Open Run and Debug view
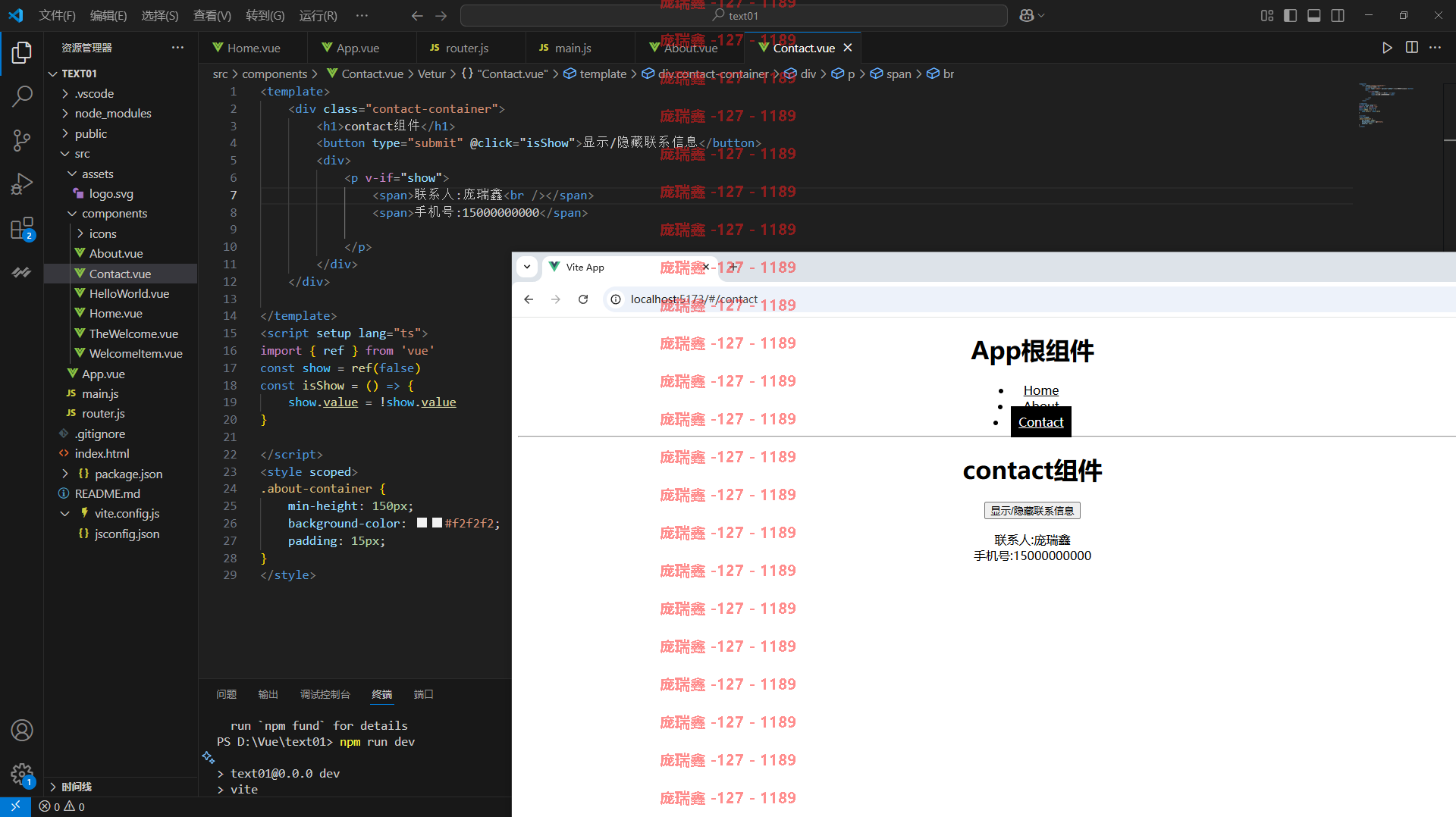Image resolution: width=1456 pixels, height=817 pixels. (x=22, y=183)
